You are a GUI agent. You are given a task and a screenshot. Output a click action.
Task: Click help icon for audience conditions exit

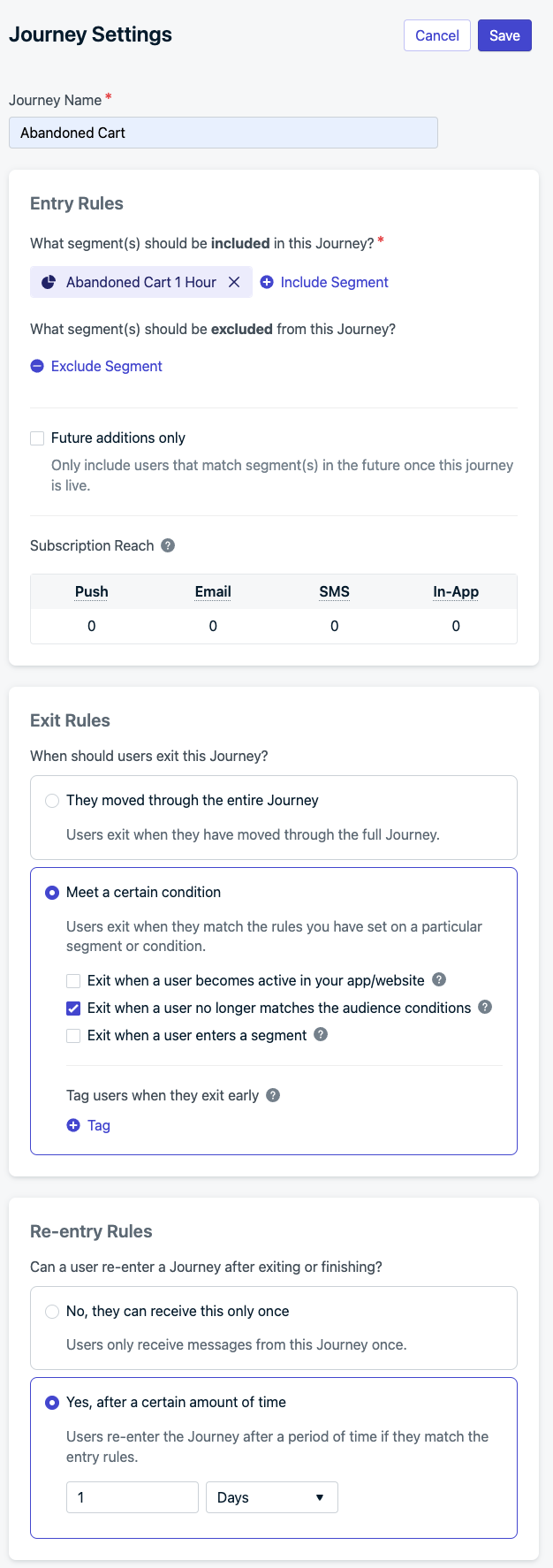coord(485,1007)
